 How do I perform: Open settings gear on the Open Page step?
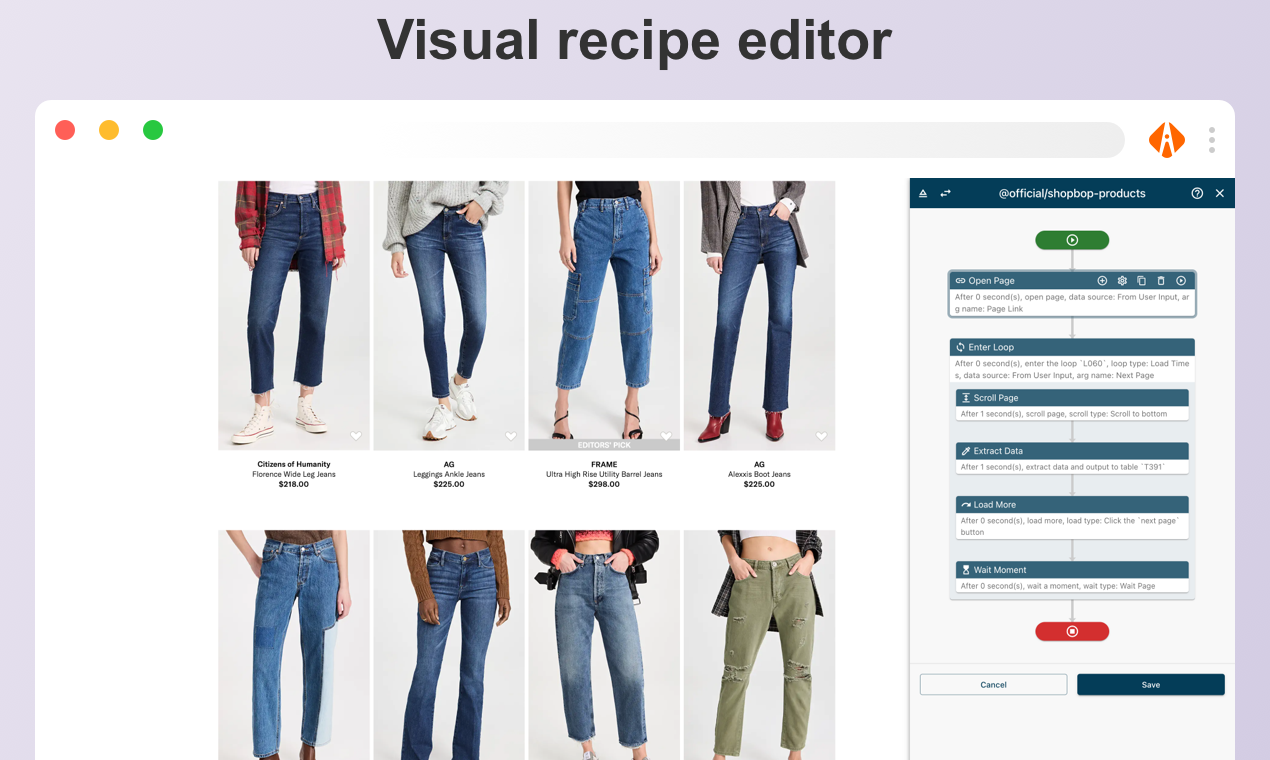[x=1122, y=281]
